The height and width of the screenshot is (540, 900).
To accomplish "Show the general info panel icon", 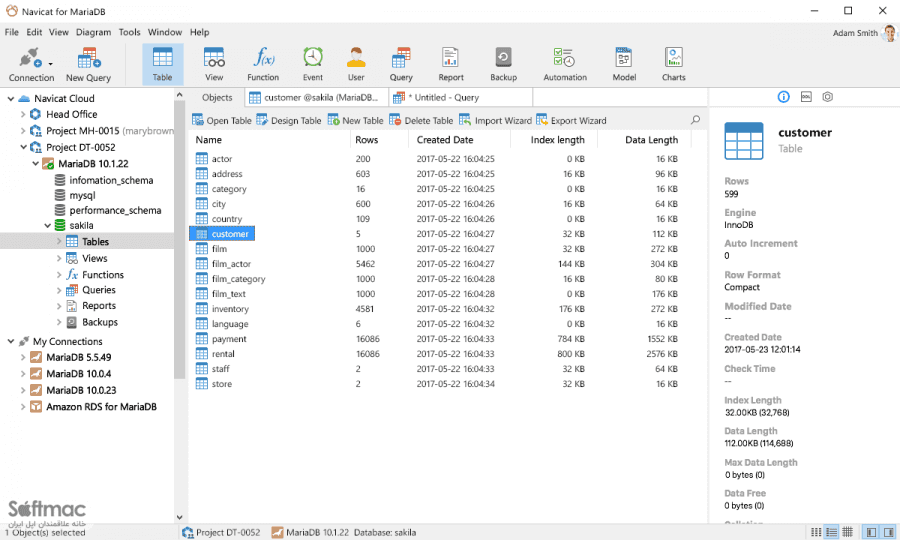I will (x=783, y=97).
